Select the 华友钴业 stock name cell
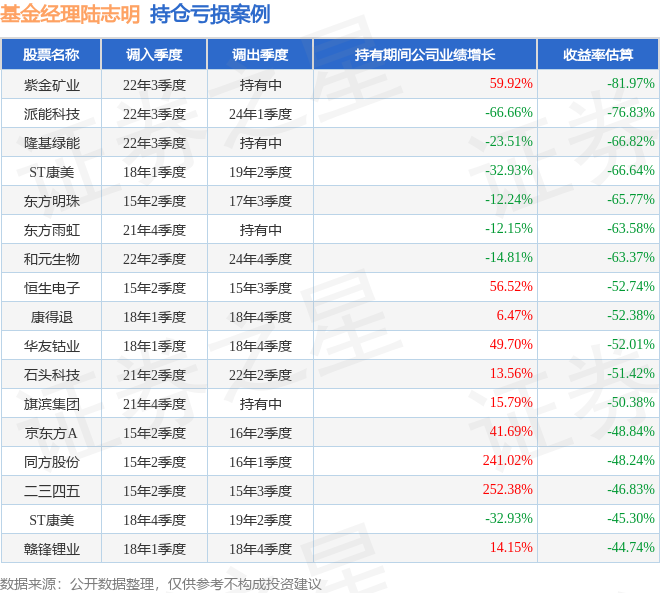Viewport: 660px width, 593px height. (51, 346)
